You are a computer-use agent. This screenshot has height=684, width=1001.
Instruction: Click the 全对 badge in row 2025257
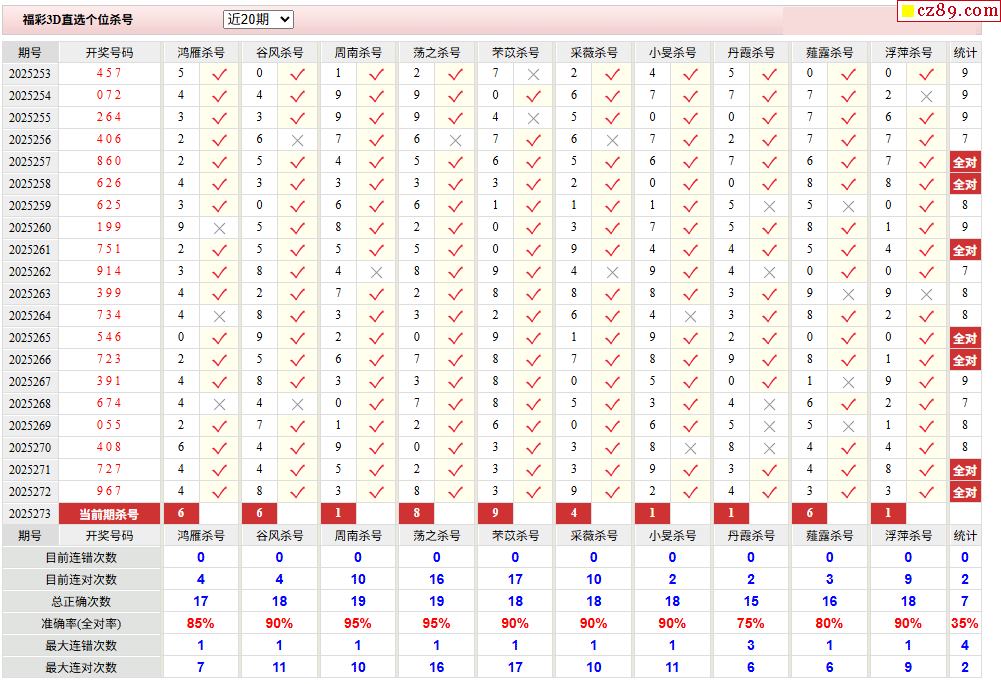click(x=964, y=162)
